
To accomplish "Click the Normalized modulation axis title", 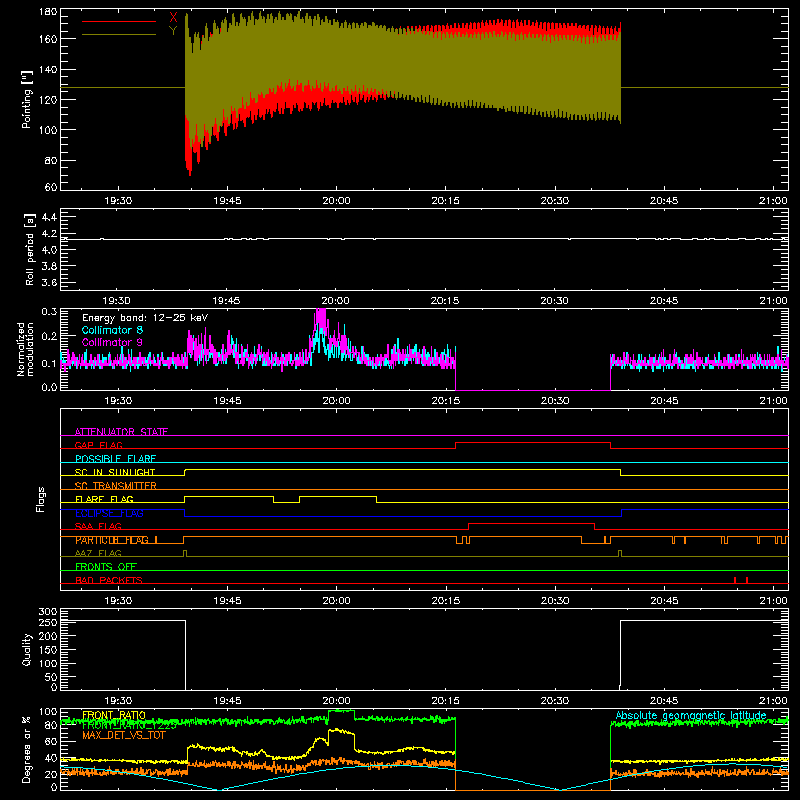I will click(25, 349).
